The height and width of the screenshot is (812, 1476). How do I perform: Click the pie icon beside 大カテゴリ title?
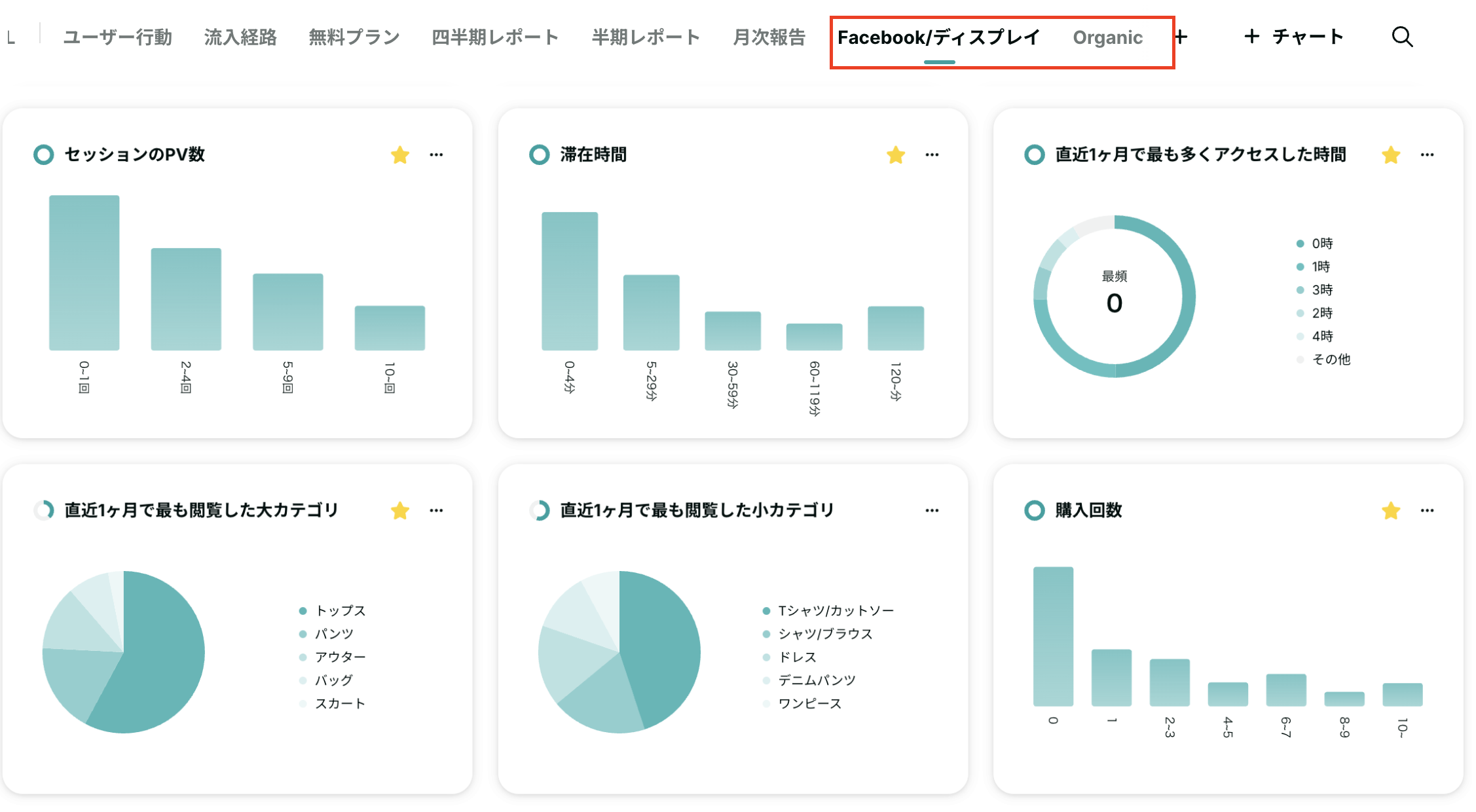click(x=44, y=510)
